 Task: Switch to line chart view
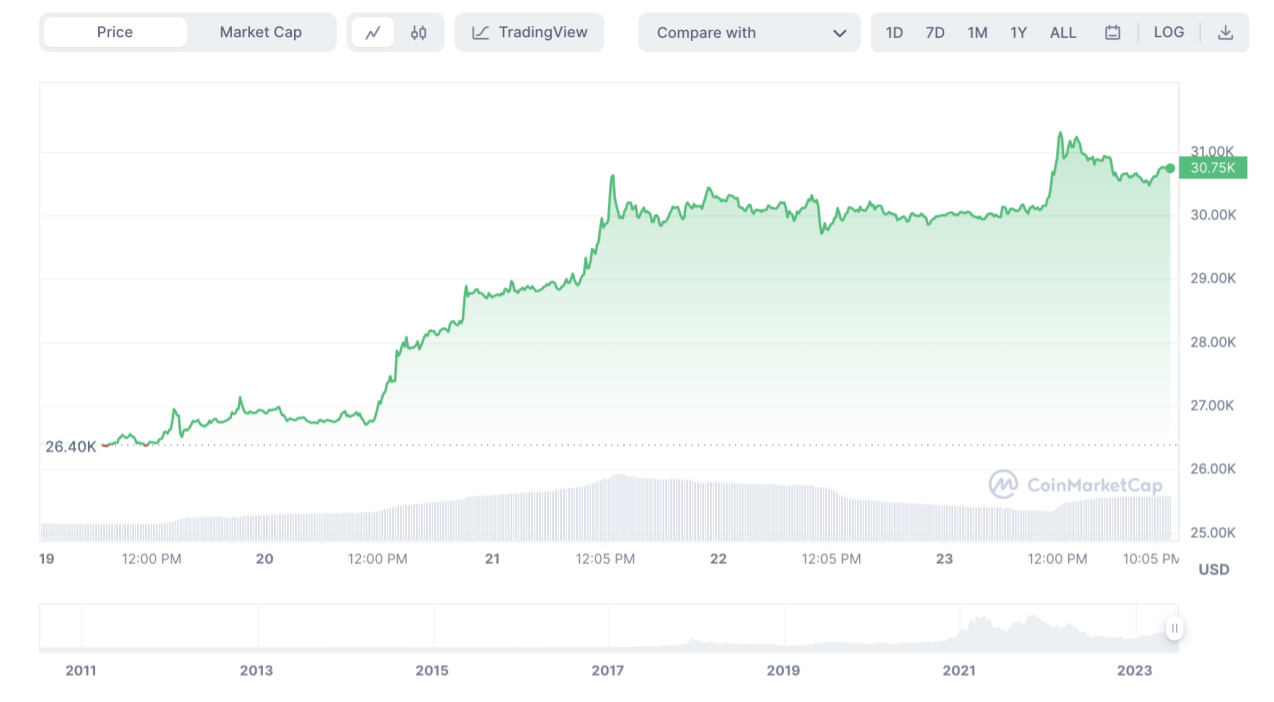click(x=373, y=33)
